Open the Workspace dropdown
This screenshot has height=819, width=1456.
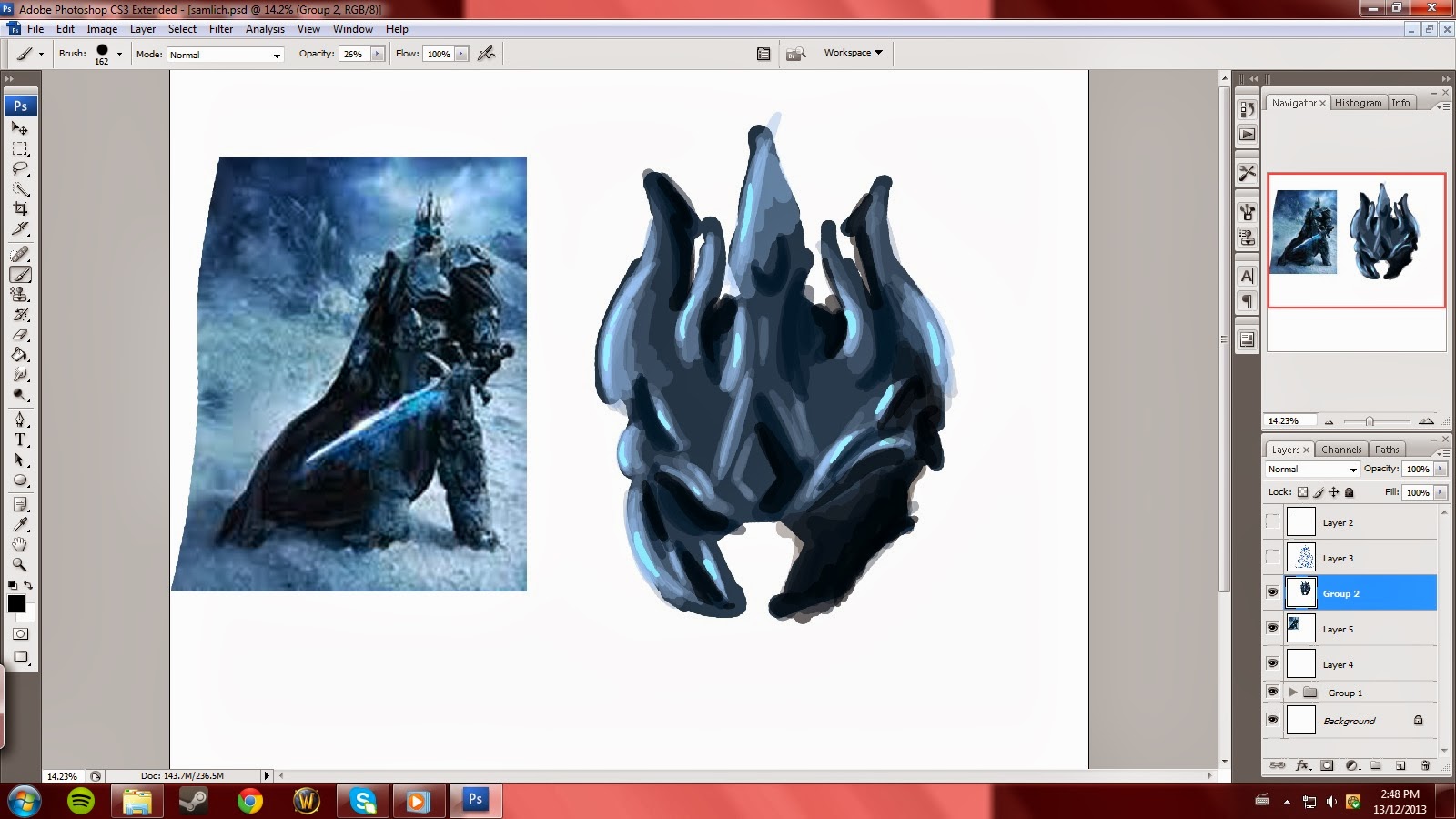click(854, 53)
